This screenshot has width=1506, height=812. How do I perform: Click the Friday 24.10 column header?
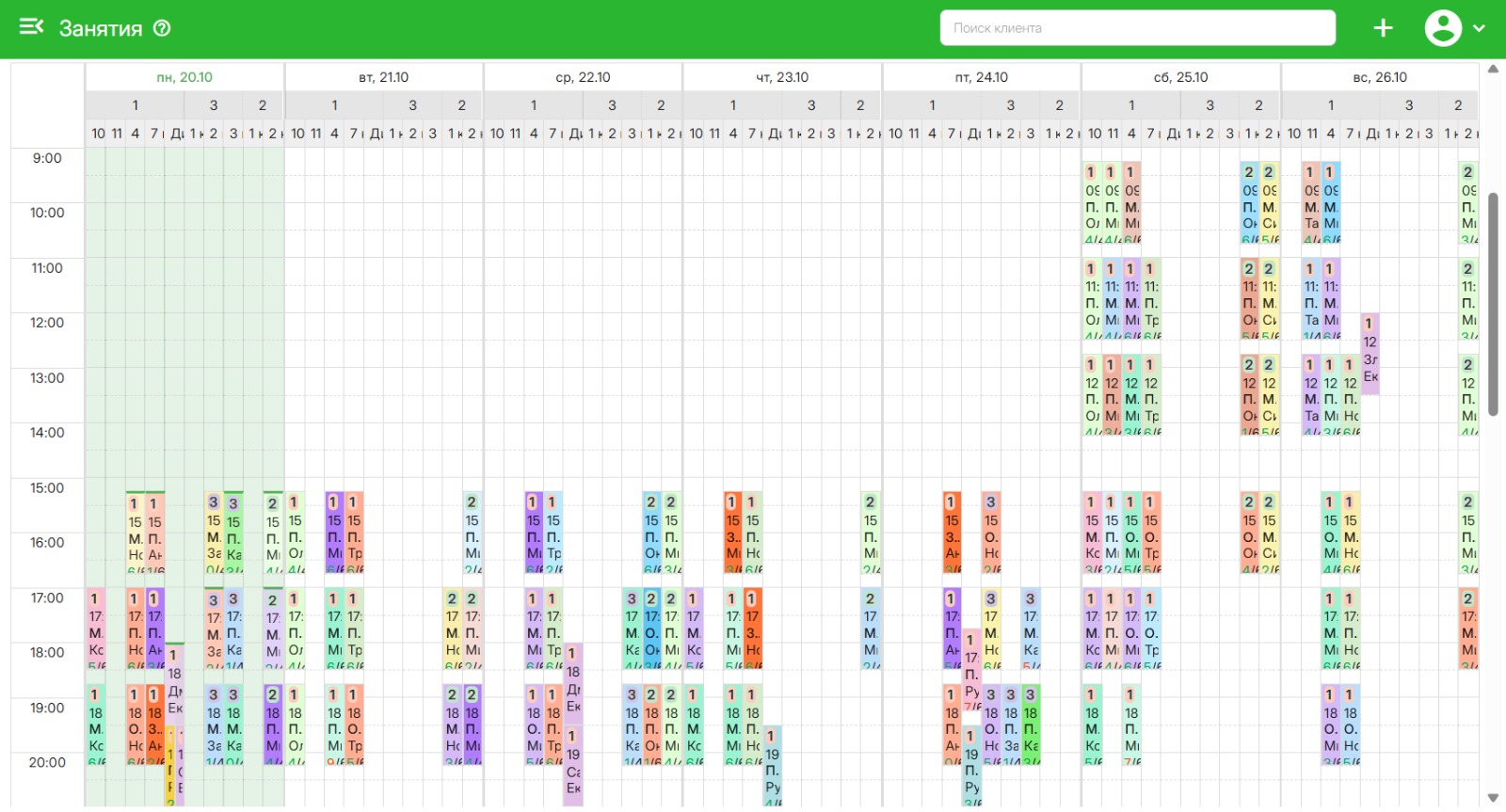tap(981, 77)
